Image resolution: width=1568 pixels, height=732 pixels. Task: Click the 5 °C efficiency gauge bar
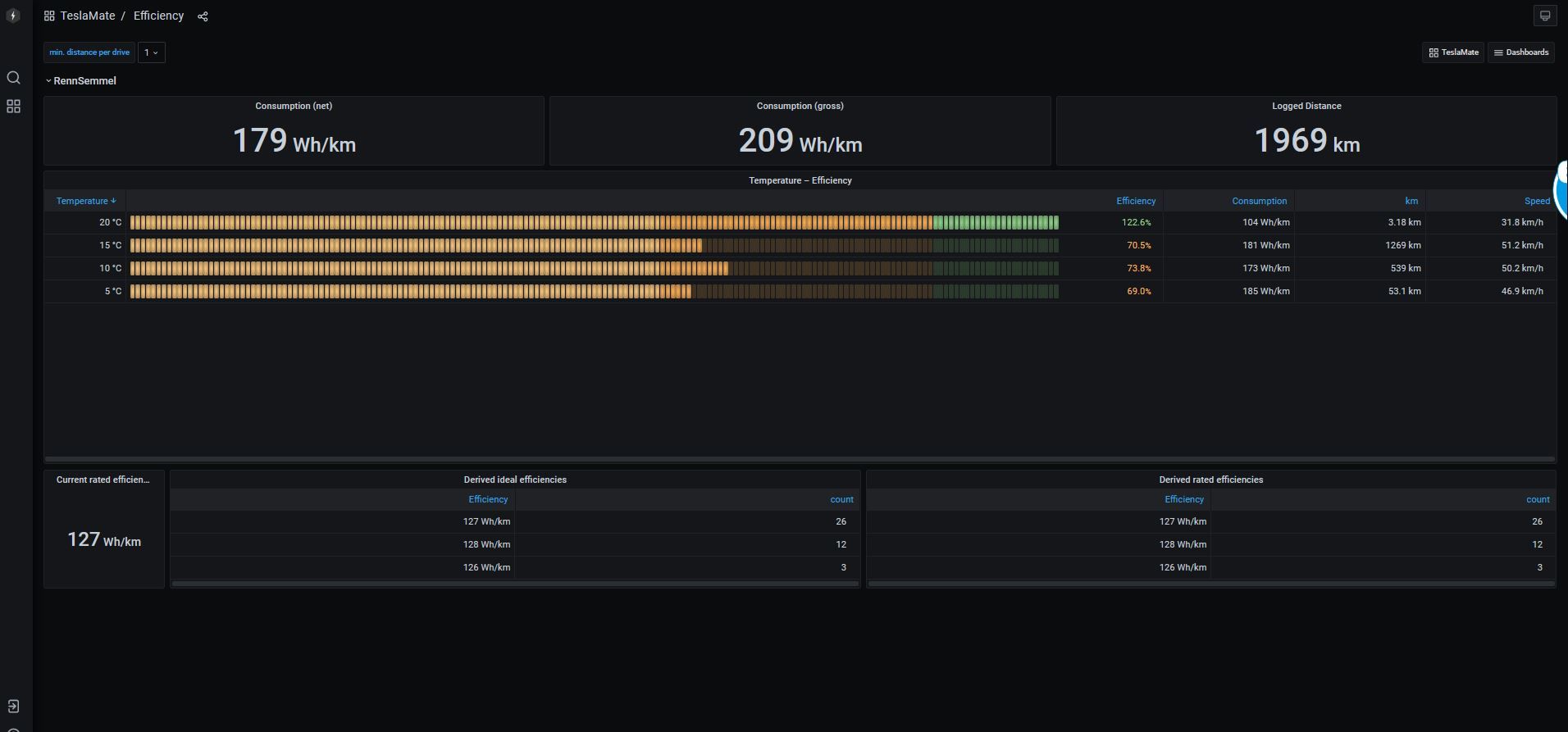tap(595, 291)
